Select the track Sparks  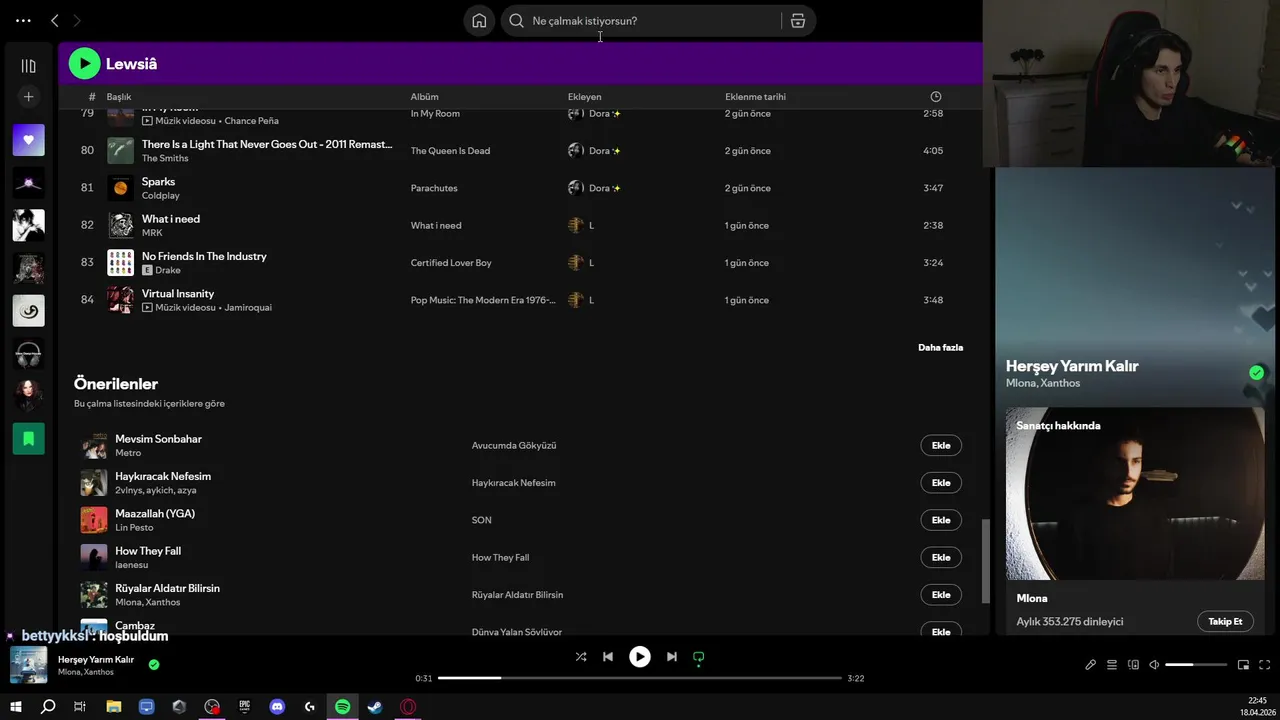coord(158,182)
